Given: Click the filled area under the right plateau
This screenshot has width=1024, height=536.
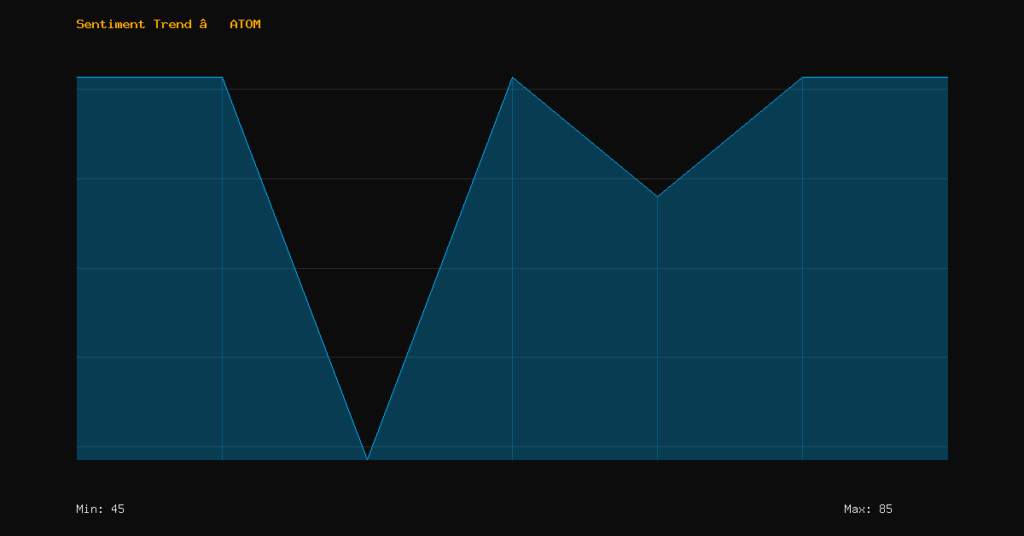Looking at the screenshot, I should [875, 270].
